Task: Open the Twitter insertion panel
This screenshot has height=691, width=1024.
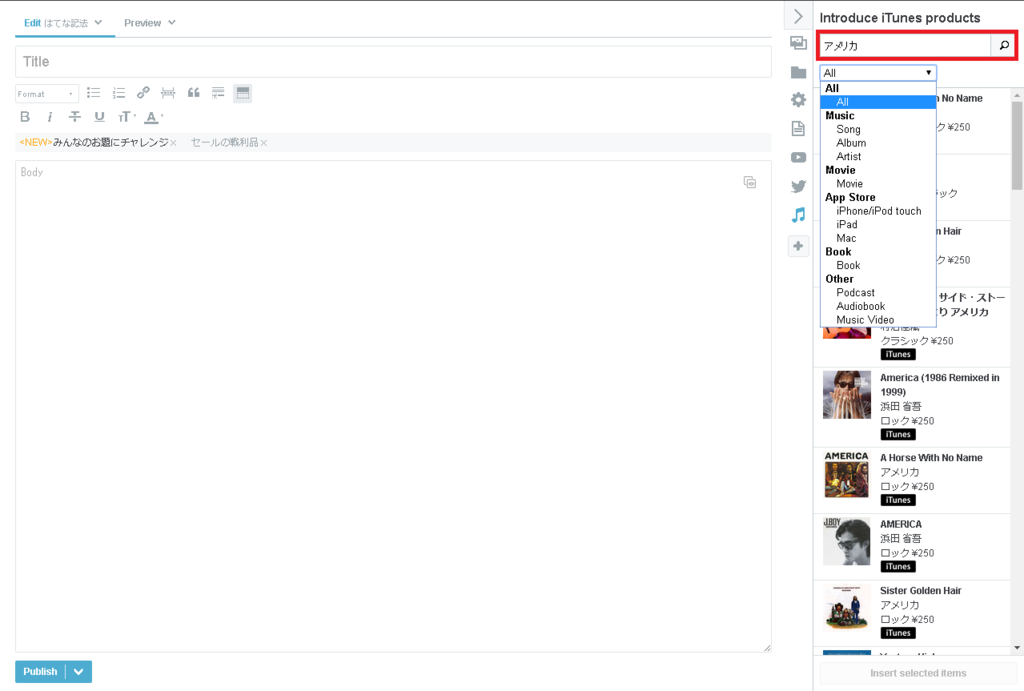Action: pos(798,186)
